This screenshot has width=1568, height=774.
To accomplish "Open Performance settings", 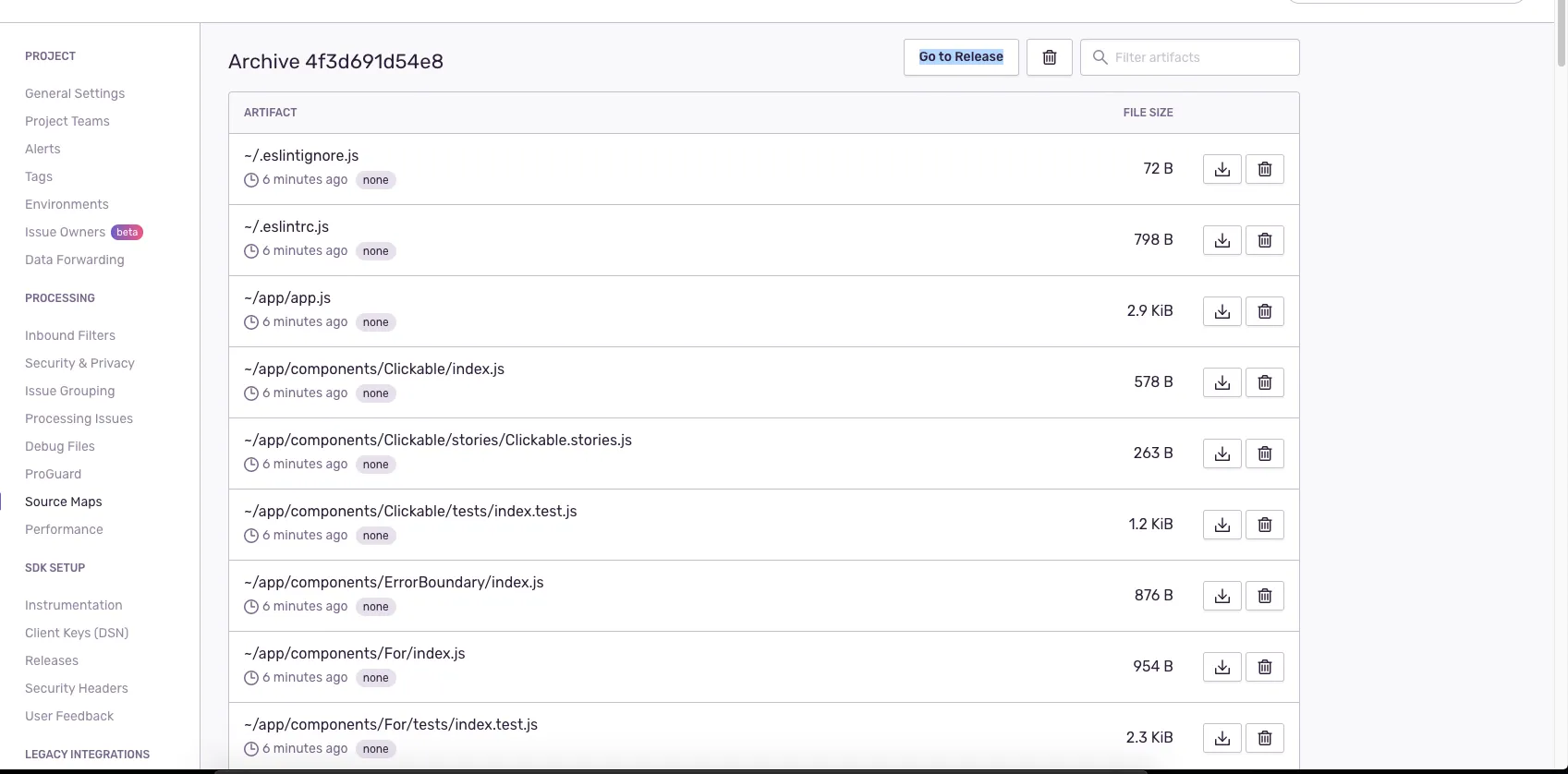I will [x=64, y=529].
